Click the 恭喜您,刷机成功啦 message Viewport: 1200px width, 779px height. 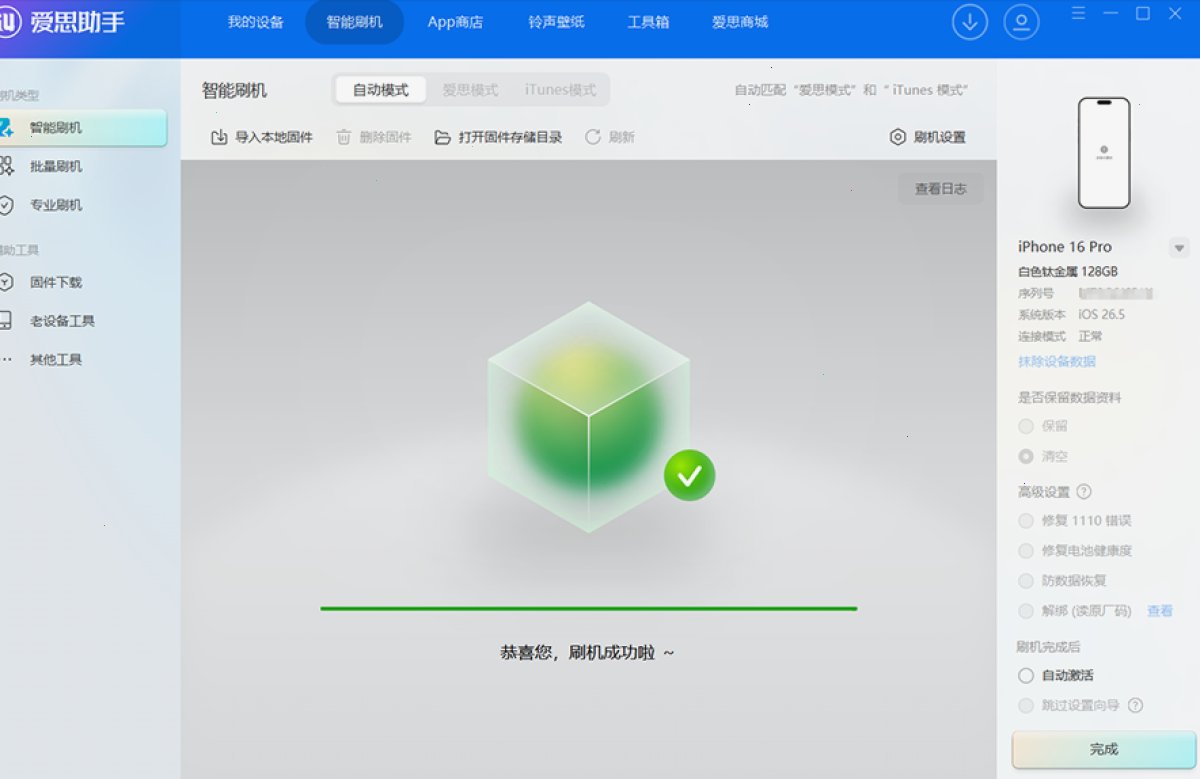click(587, 652)
